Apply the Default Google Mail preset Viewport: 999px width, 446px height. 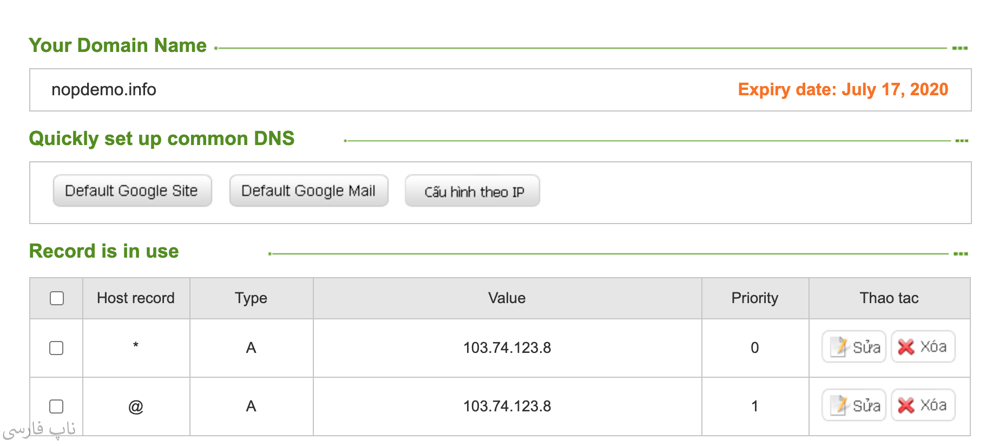pyautogui.click(x=308, y=191)
